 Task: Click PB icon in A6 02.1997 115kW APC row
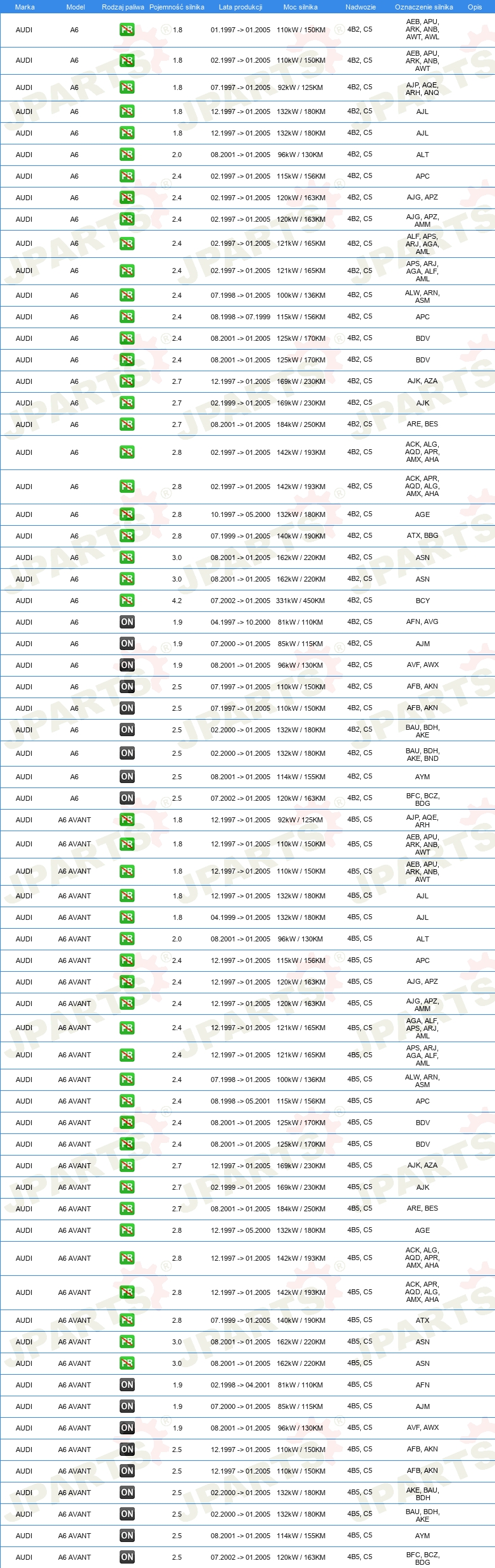point(127,176)
